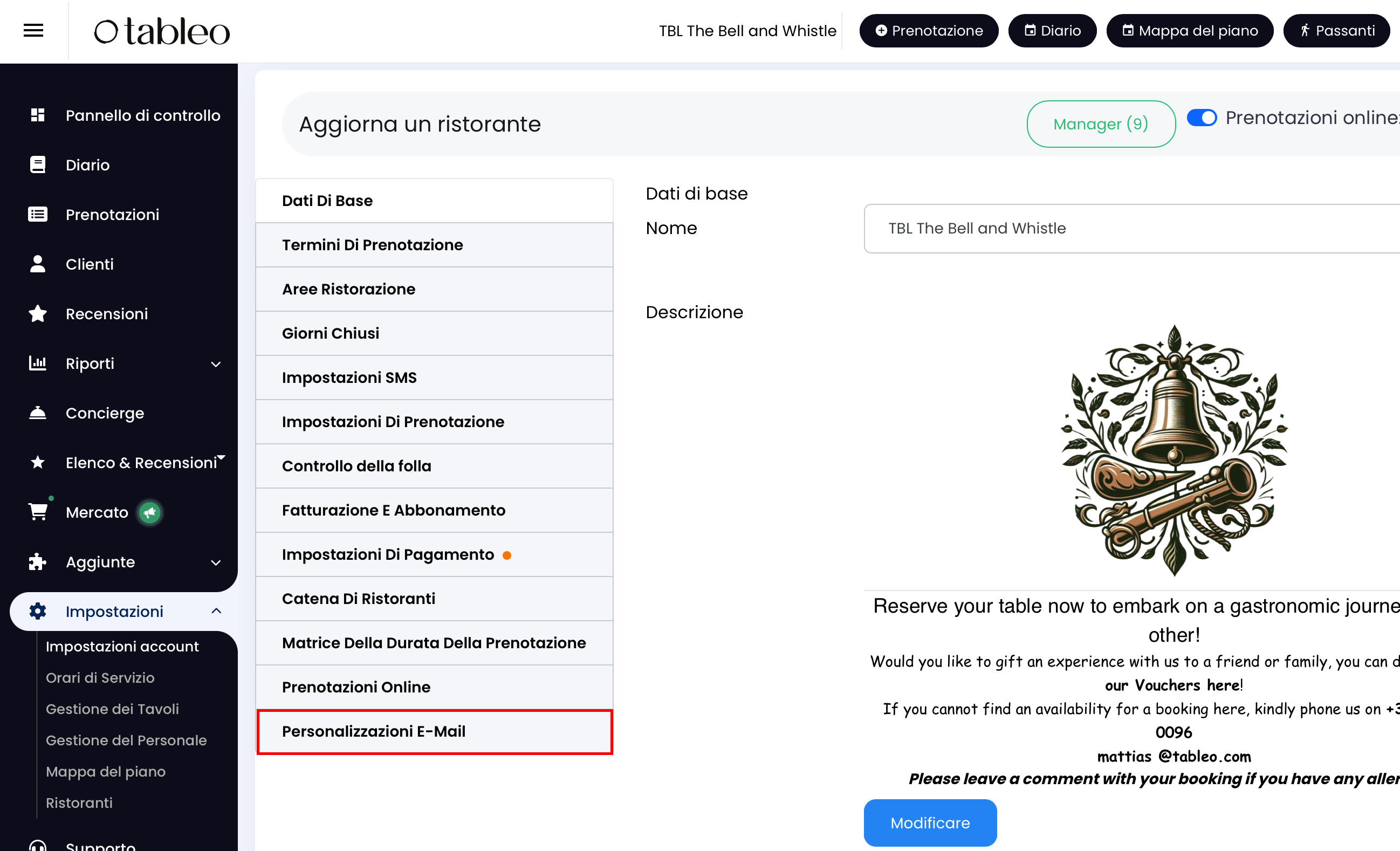Click the Mercato shopping cart icon

[x=38, y=512]
